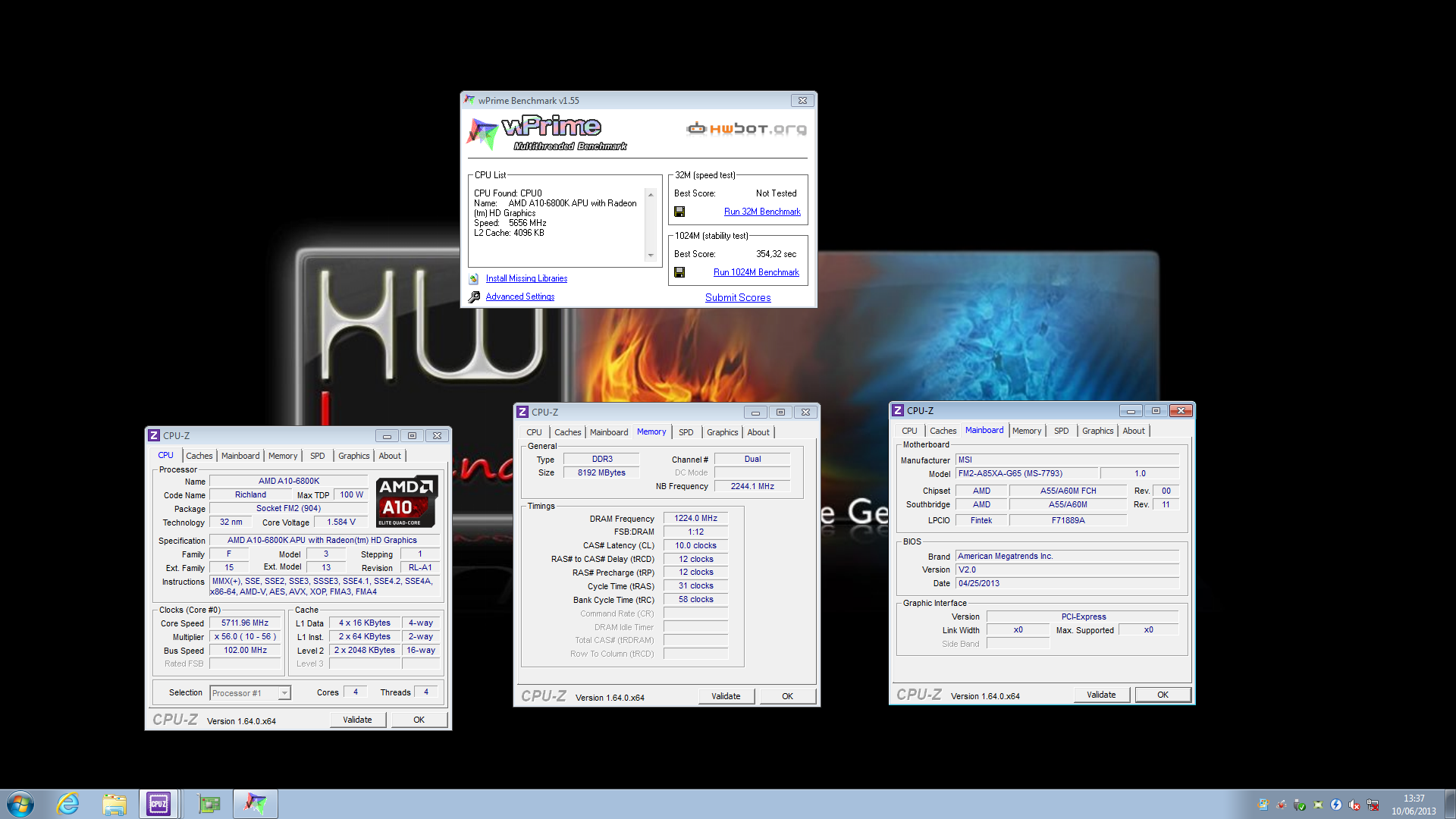Image resolution: width=1456 pixels, height=819 pixels.
Task: Open the Advanced Settings link
Action: click(520, 297)
